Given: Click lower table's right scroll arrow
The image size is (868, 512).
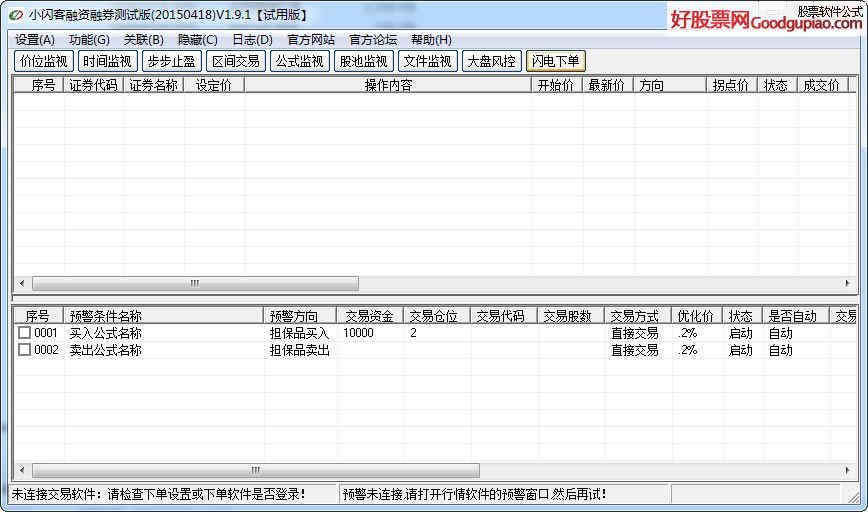Looking at the screenshot, I should pos(848,470).
